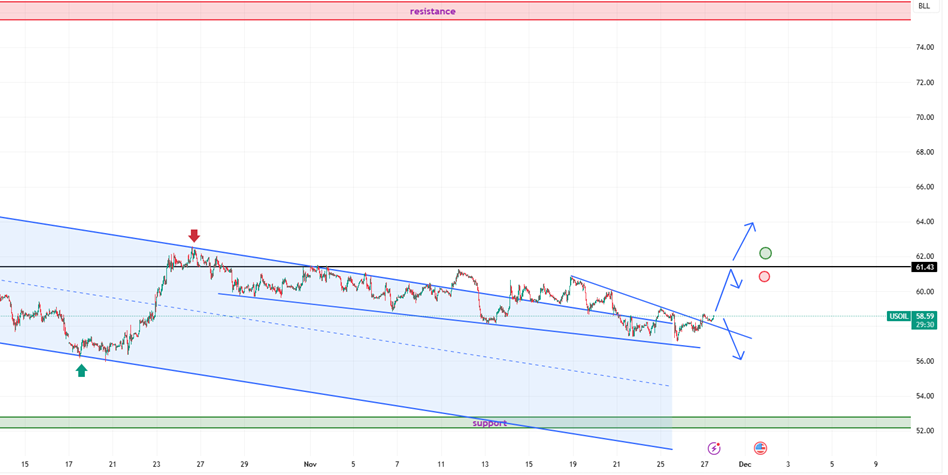The height and width of the screenshot is (475, 948).
Task: Click the Nov date on time axis
Action: tap(308, 464)
